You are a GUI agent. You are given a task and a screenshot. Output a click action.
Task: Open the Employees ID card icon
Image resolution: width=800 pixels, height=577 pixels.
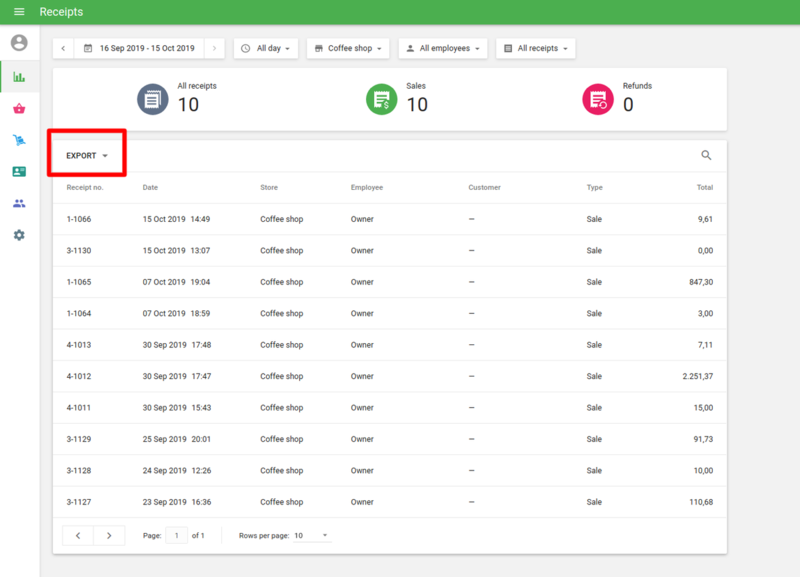pos(19,172)
